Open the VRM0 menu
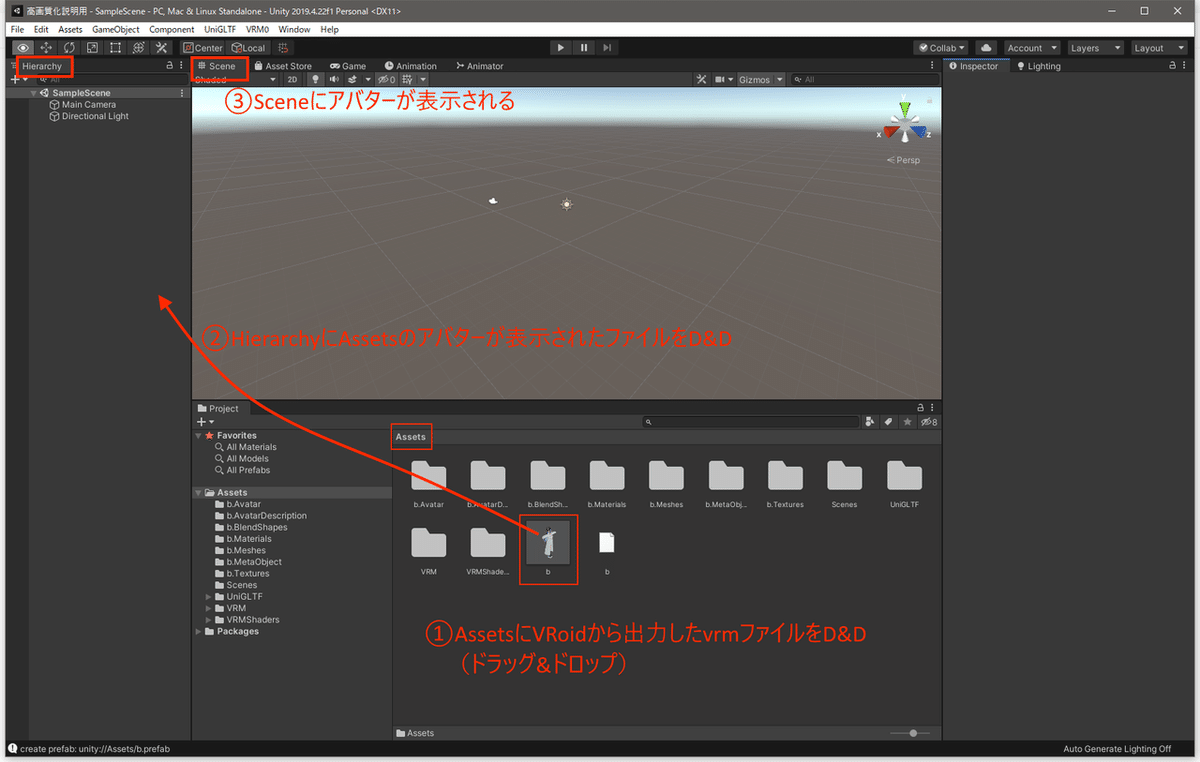The image size is (1200, 762). pos(257,29)
